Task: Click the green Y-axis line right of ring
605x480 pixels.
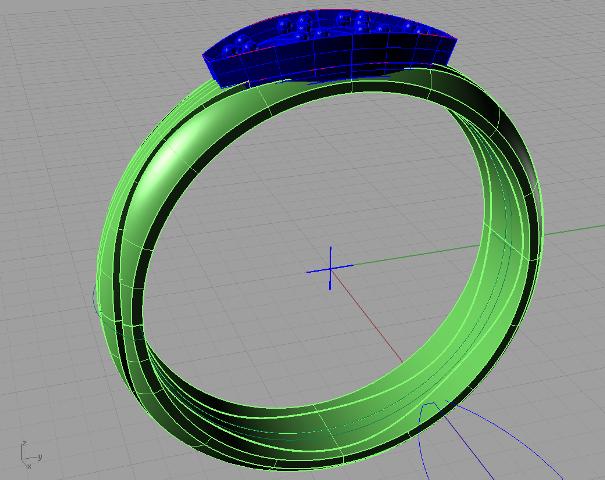Action: (570, 231)
